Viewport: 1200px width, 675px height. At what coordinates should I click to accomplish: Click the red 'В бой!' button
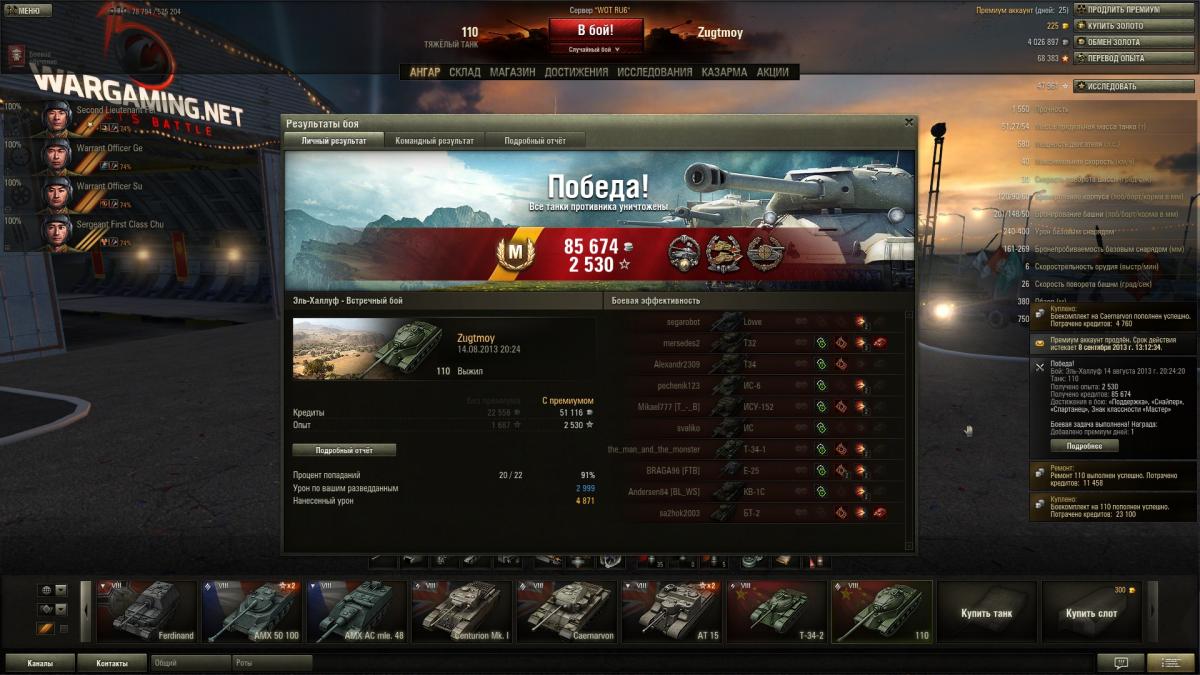click(595, 30)
